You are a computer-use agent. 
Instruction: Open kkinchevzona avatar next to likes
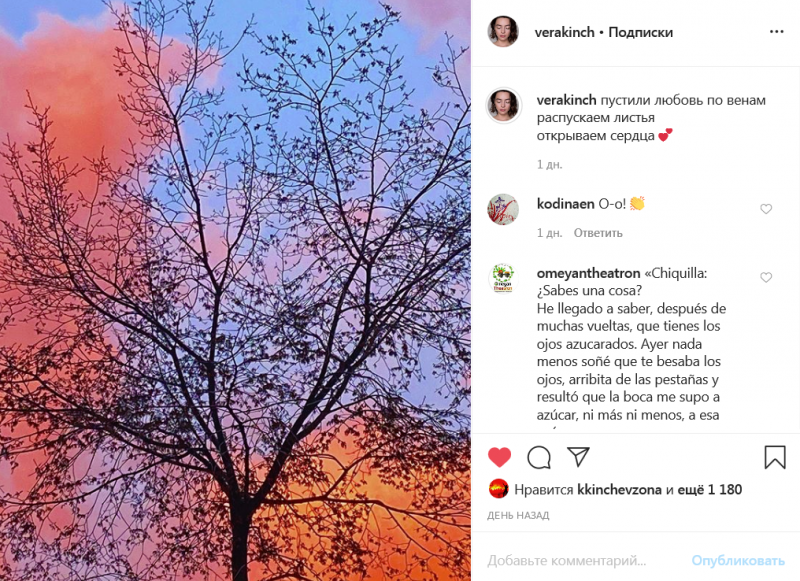pyautogui.click(x=498, y=489)
